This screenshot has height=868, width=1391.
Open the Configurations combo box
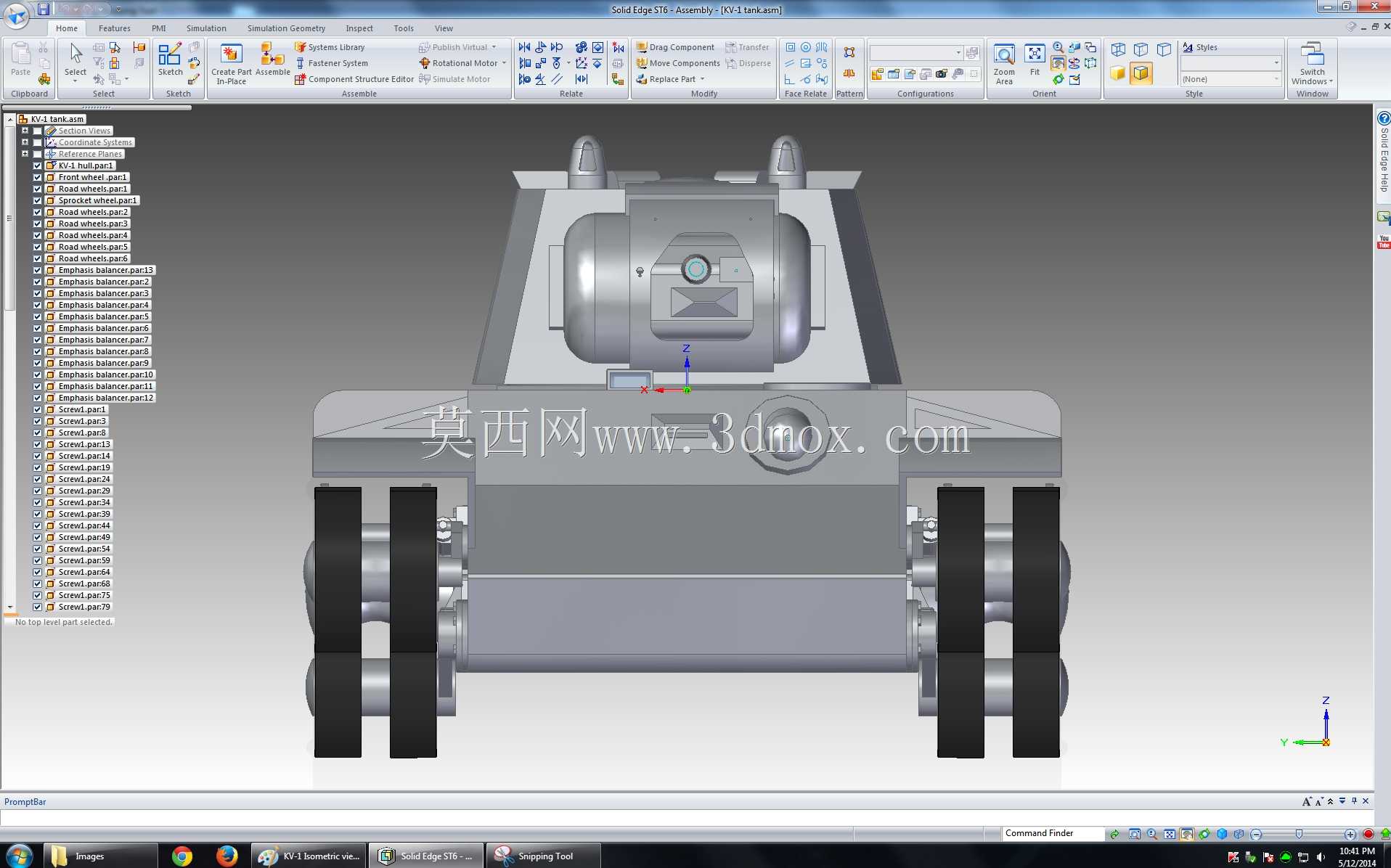pyautogui.click(x=916, y=52)
